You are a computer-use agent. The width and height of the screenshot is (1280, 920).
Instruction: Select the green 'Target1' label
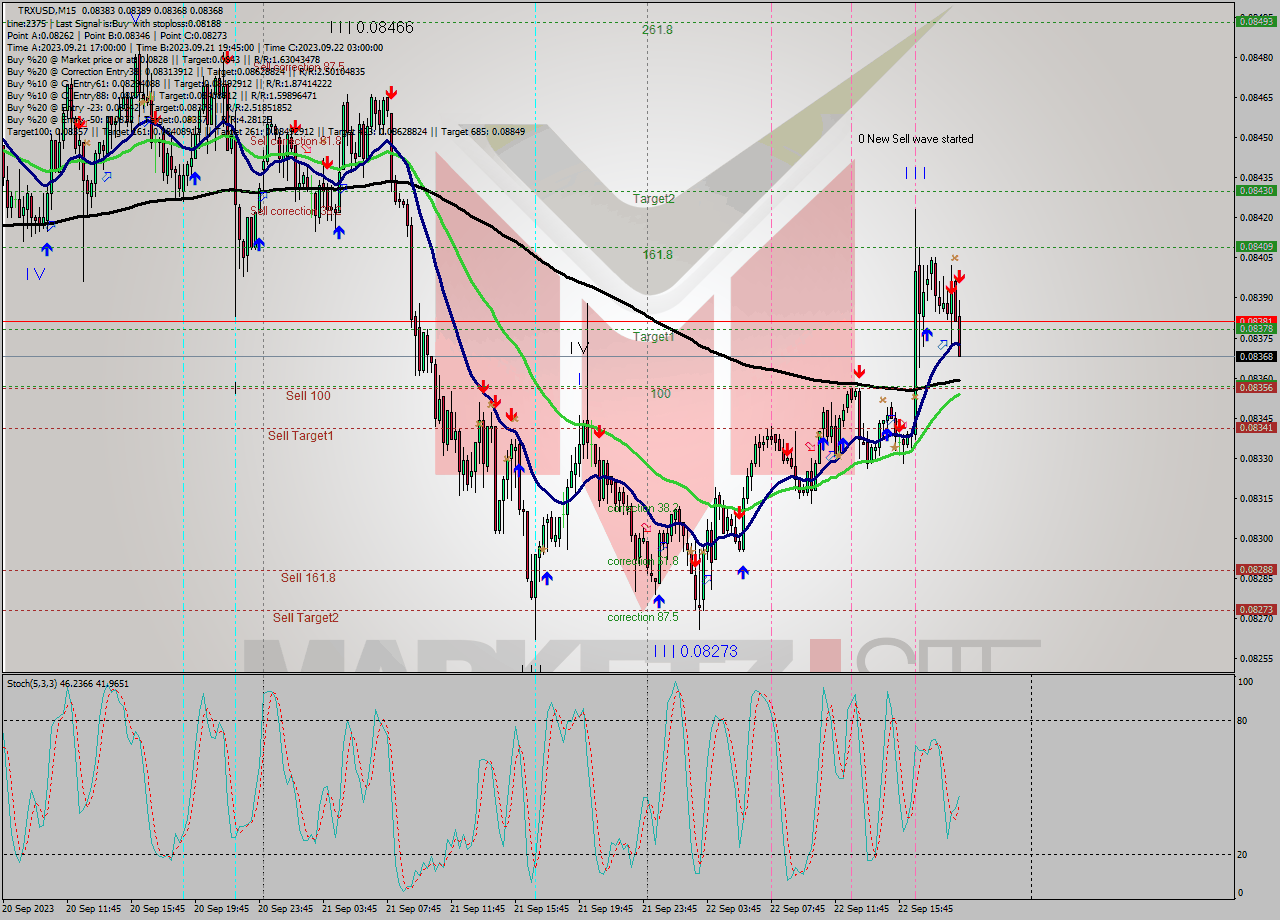point(653,336)
